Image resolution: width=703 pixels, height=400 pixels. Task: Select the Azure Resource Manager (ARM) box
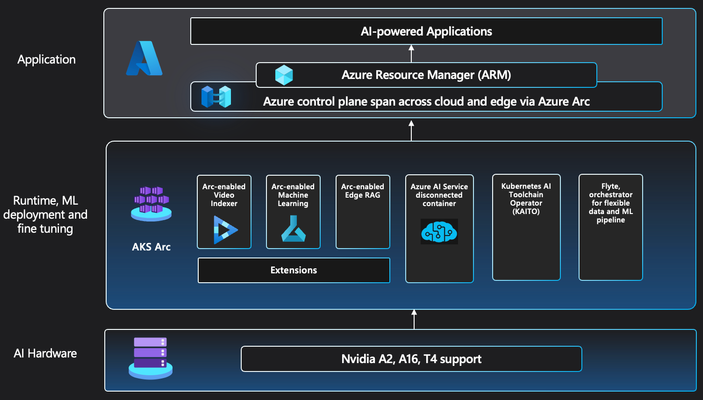(426, 75)
